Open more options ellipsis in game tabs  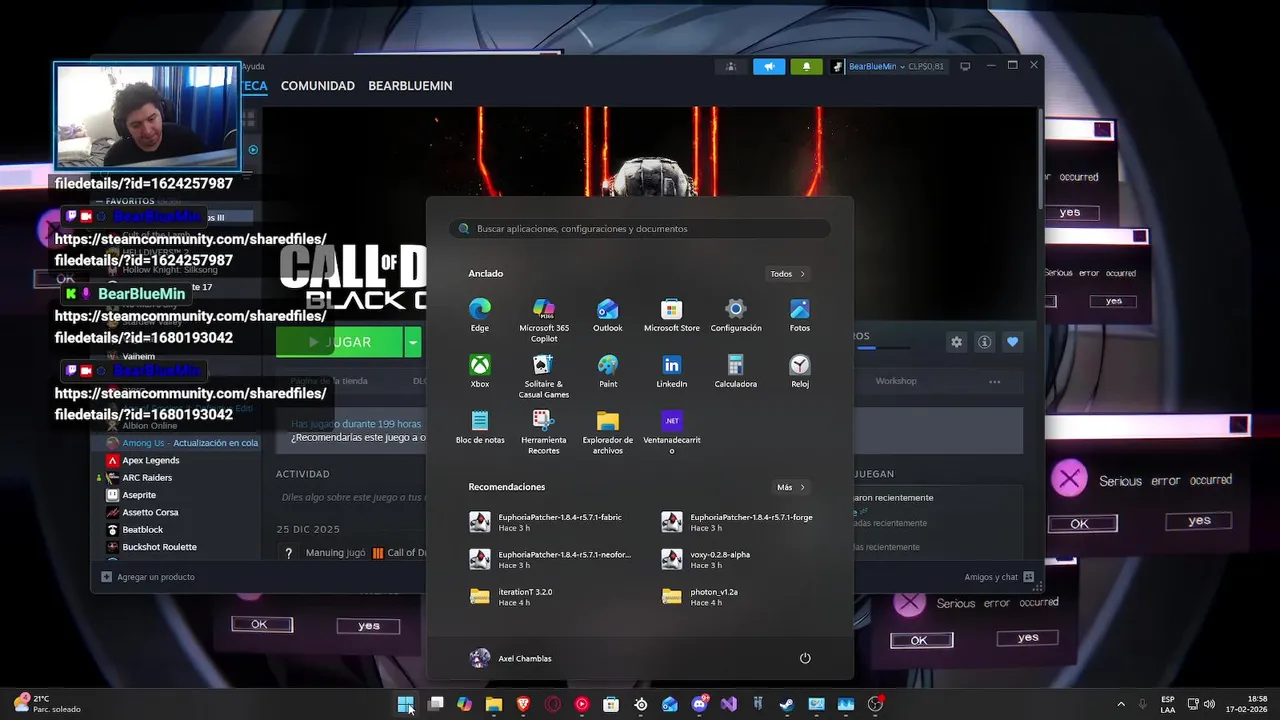pyautogui.click(x=994, y=381)
